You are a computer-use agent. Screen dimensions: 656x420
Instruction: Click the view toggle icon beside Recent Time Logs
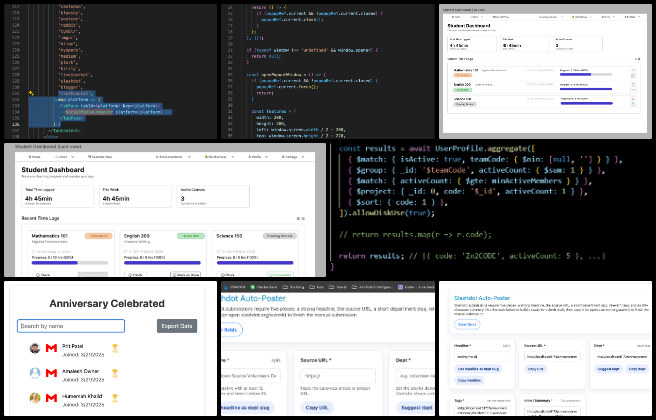pyautogui.click(x=300, y=218)
